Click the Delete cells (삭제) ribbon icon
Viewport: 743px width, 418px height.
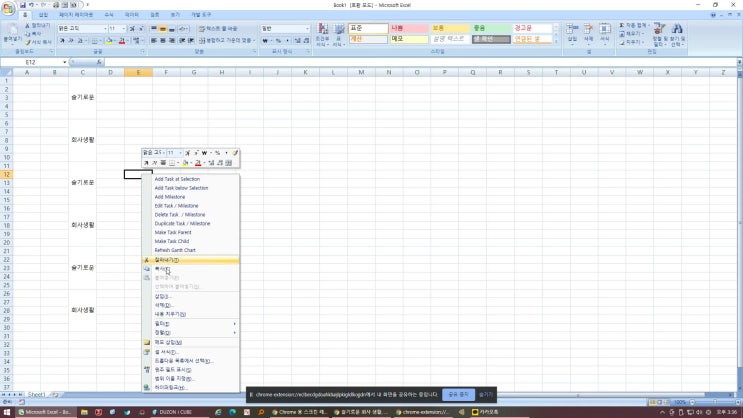[589, 33]
